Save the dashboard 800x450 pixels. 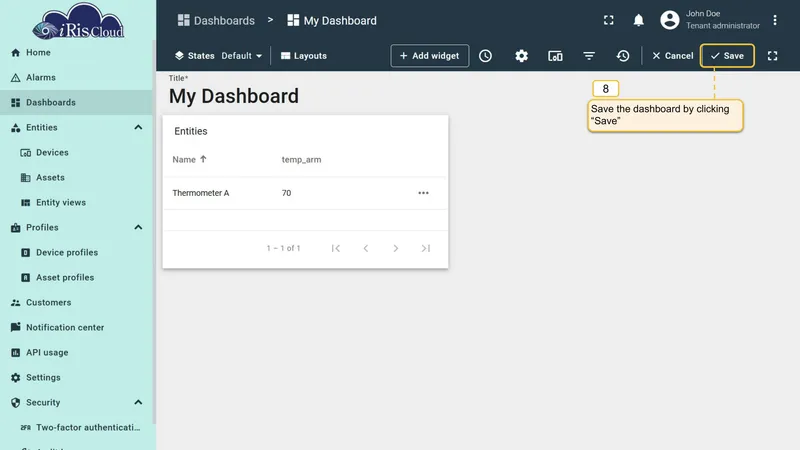click(727, 56)
